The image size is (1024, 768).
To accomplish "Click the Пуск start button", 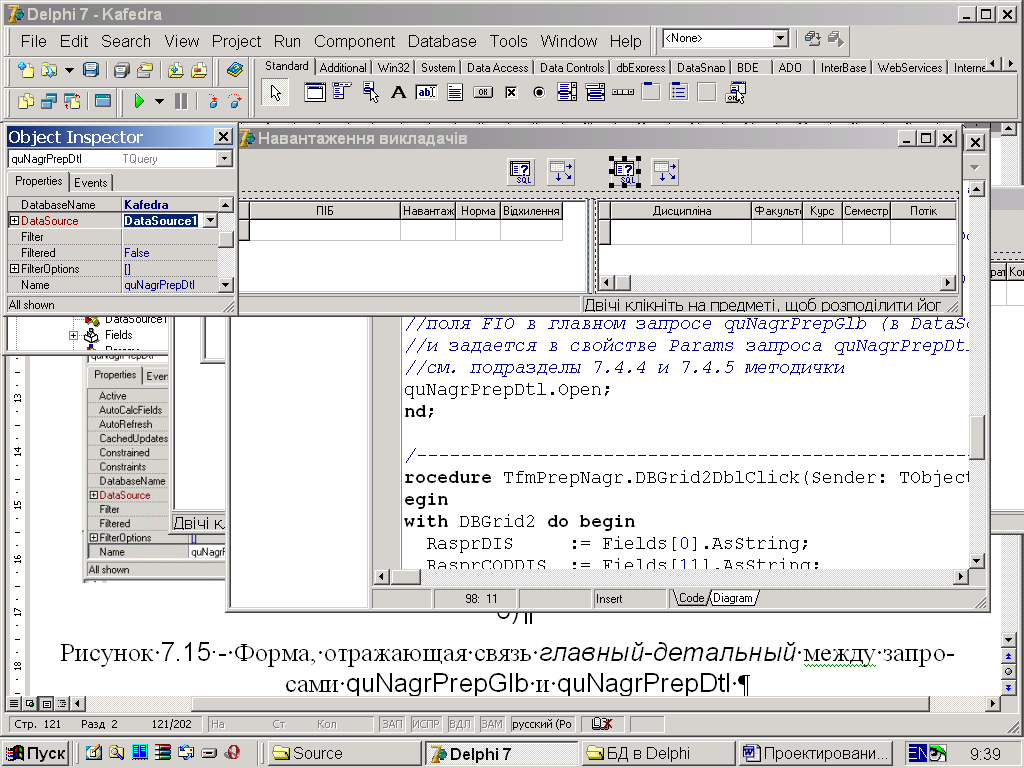I will [37, 753].
